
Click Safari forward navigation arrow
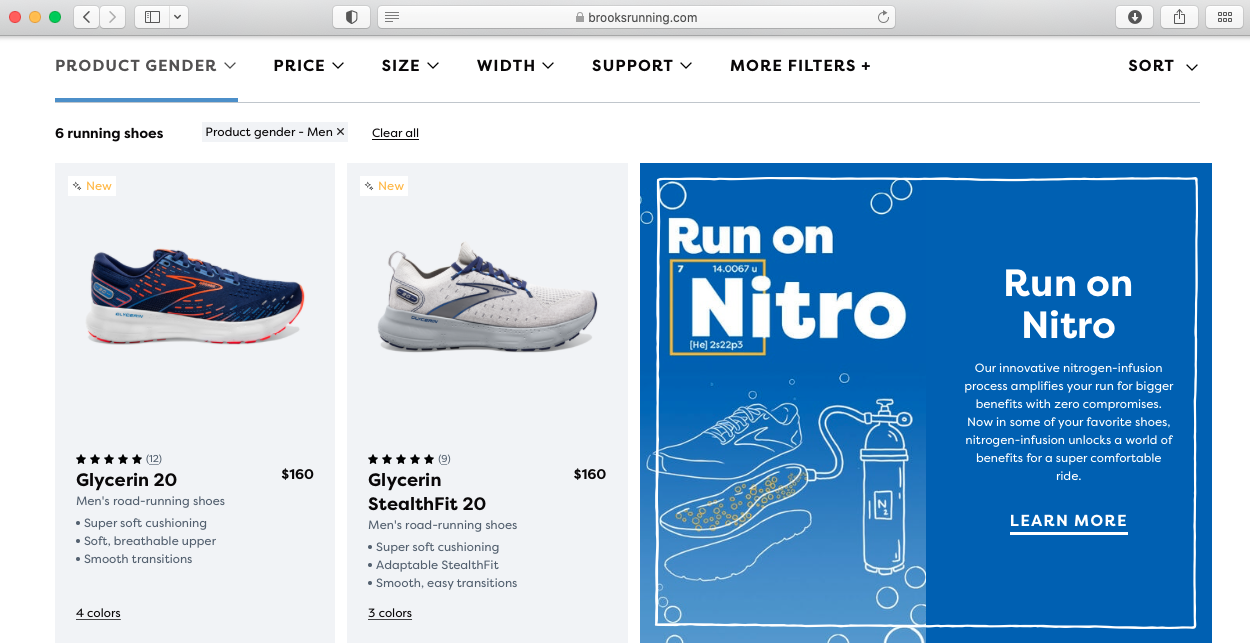[x=112, y=17]
